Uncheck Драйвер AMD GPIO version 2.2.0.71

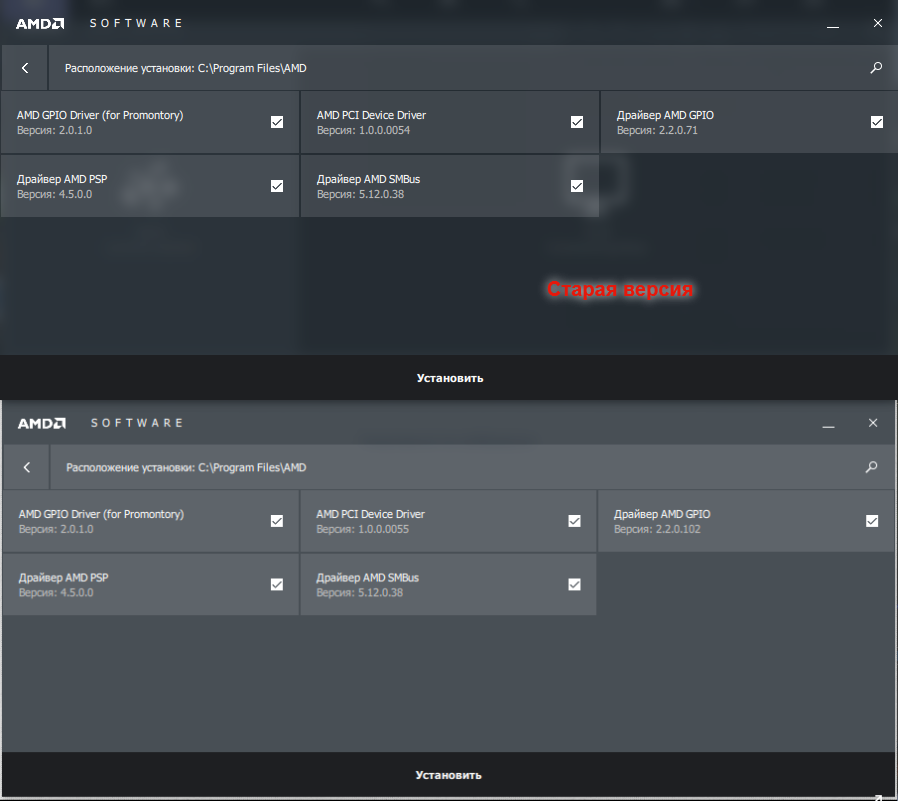click(877, 122)
